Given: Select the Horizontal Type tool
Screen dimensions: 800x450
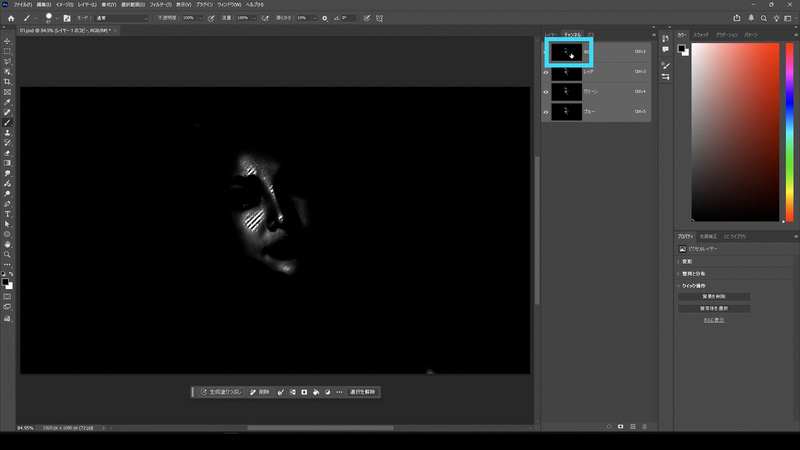Looking at the screenshot, I should (8, 213).
